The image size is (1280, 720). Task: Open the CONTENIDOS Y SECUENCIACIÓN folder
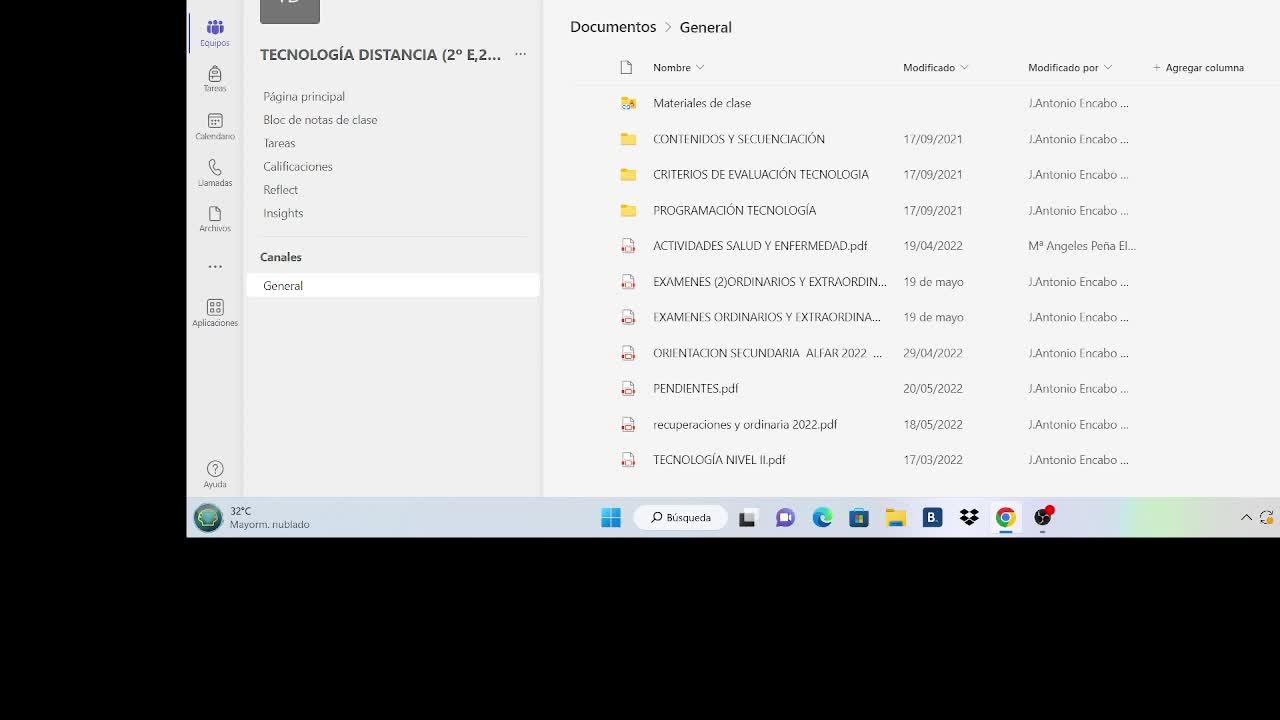tap(739, 139)
